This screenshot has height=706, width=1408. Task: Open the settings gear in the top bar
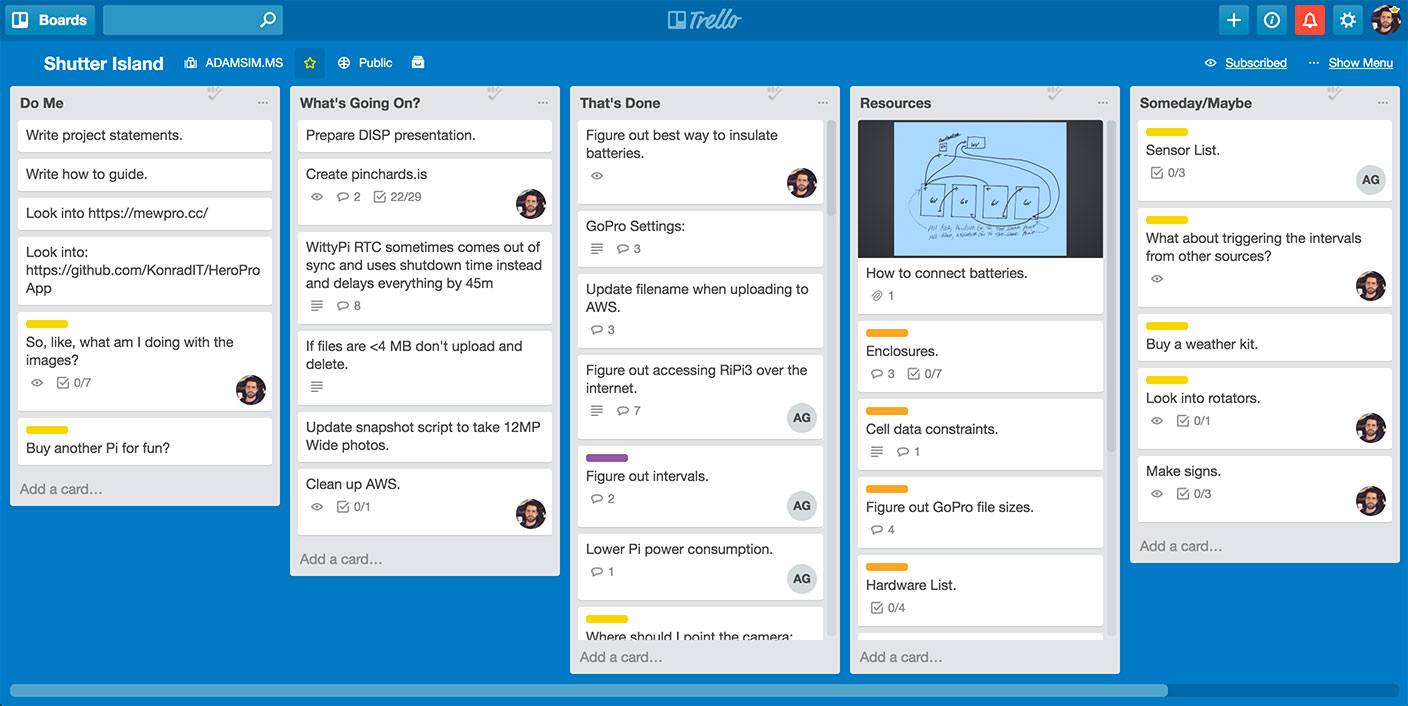(1347, 19)
